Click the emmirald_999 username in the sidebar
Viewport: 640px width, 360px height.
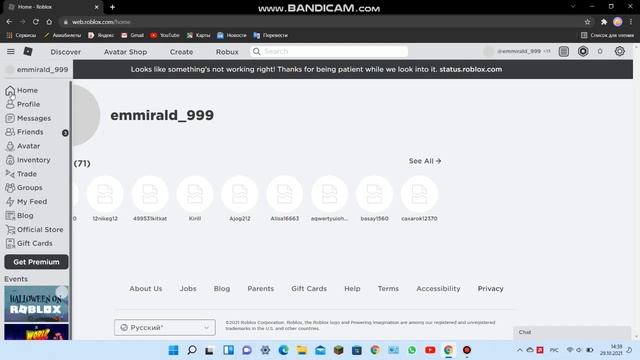click(x=42, y=69)
